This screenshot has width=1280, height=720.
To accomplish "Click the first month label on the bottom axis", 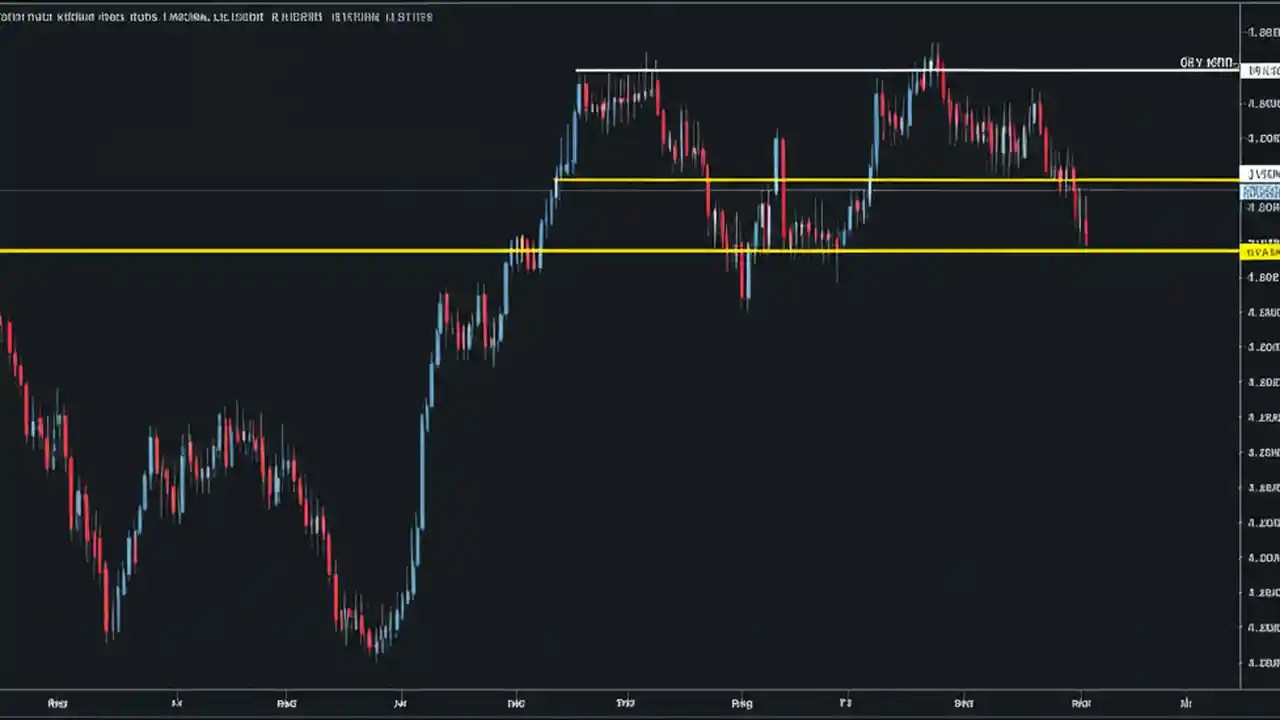I will [x=57, y=703].
